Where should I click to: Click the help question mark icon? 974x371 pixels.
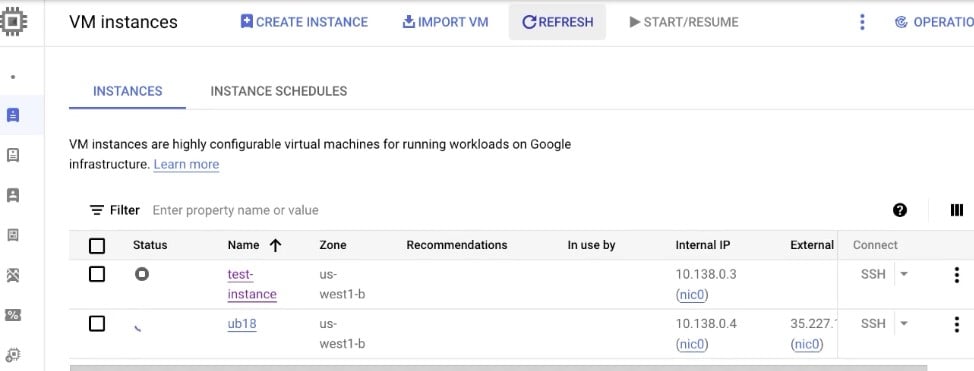[899, 210]
